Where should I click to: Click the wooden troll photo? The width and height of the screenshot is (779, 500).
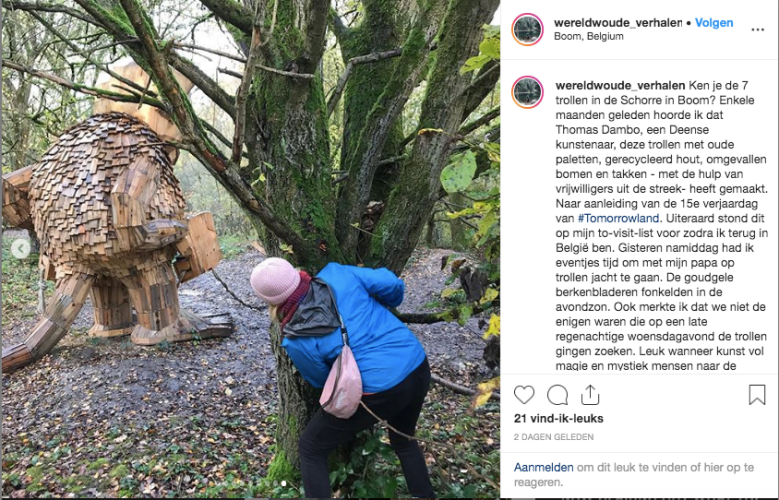[251, 249]
